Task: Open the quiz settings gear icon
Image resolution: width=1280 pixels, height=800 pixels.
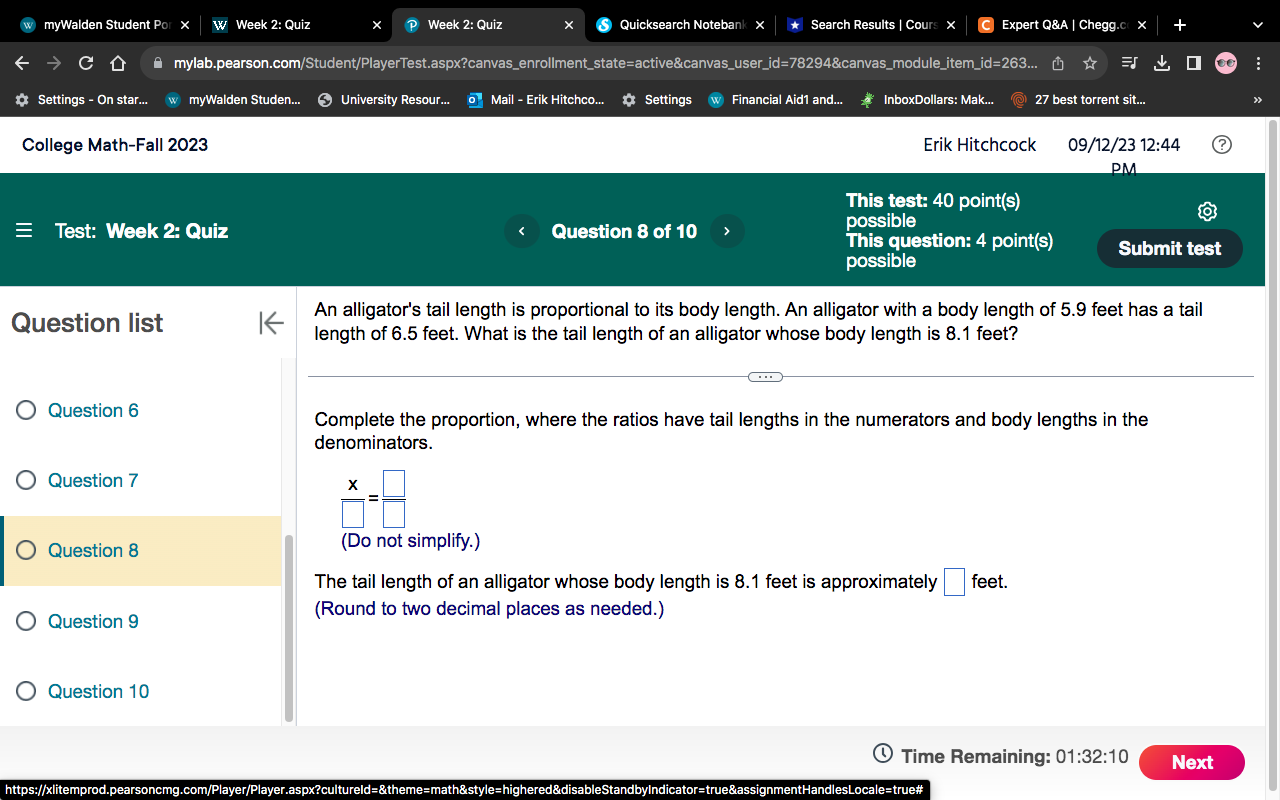Action: point(1207,211)
